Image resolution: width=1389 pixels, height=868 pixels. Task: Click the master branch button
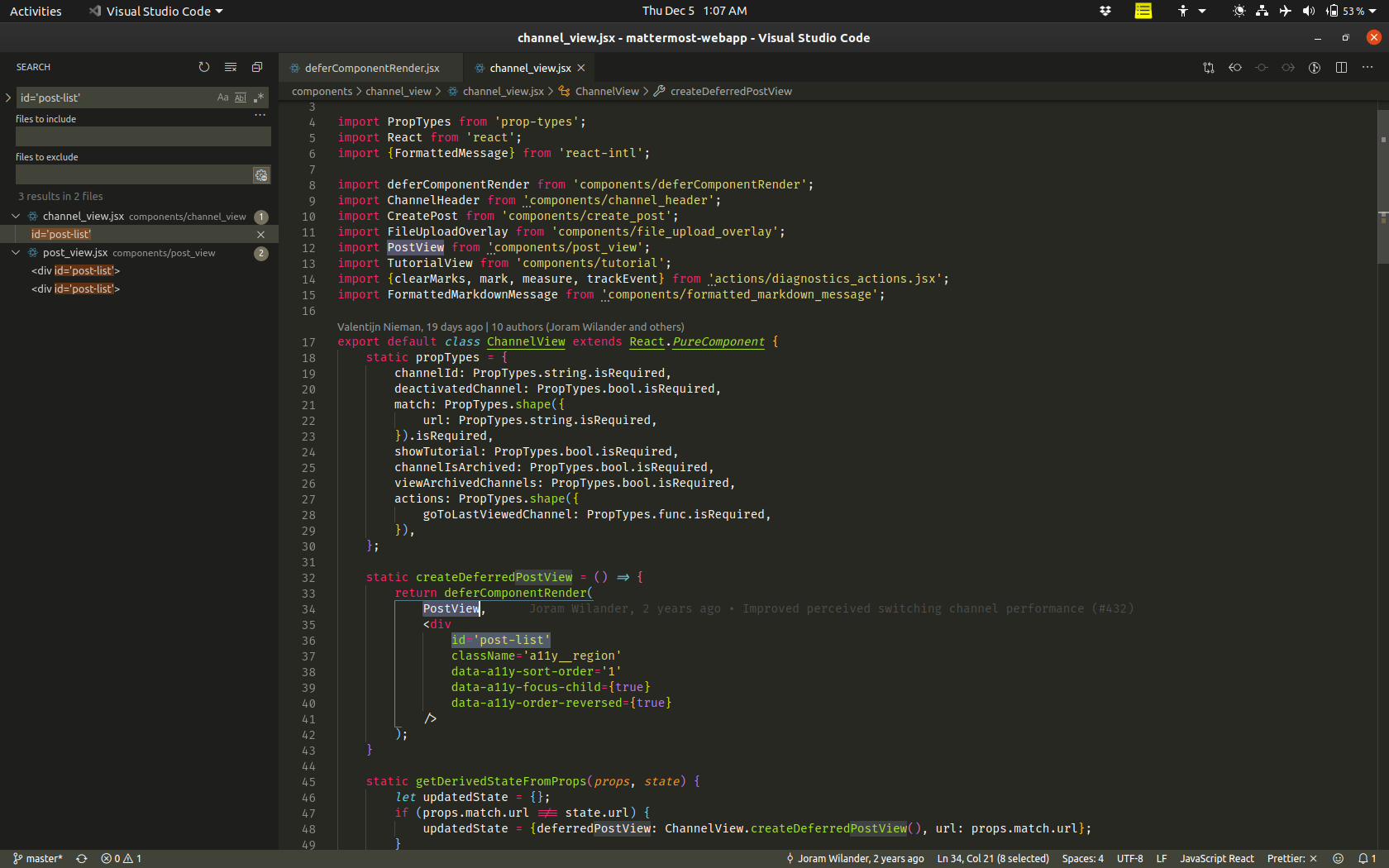(x=37, y=858)
